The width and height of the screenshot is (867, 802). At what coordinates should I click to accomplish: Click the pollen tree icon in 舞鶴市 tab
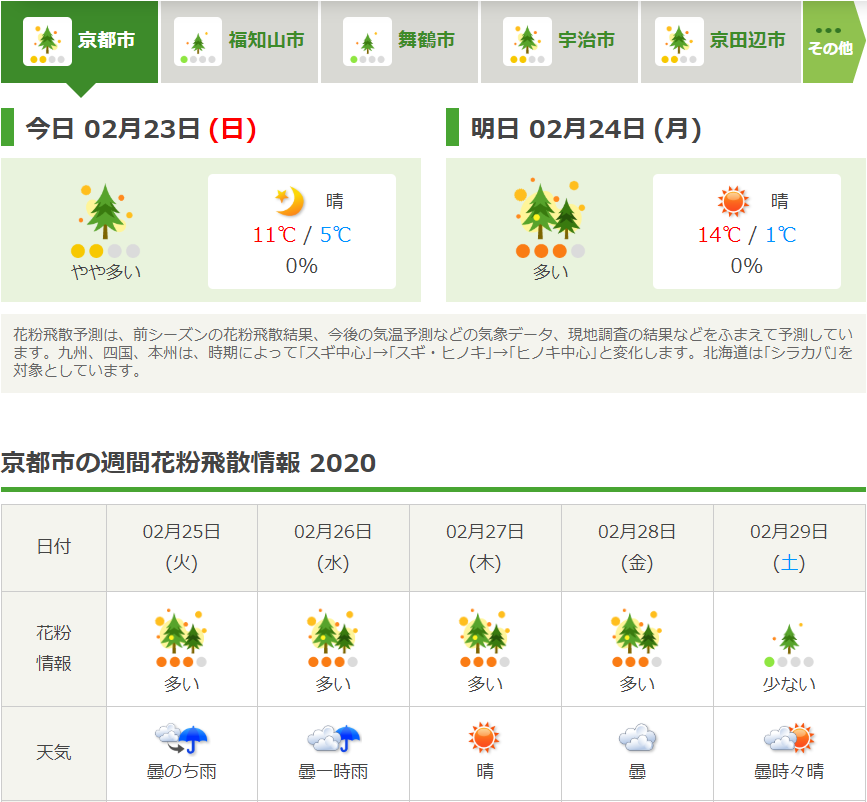367,41
